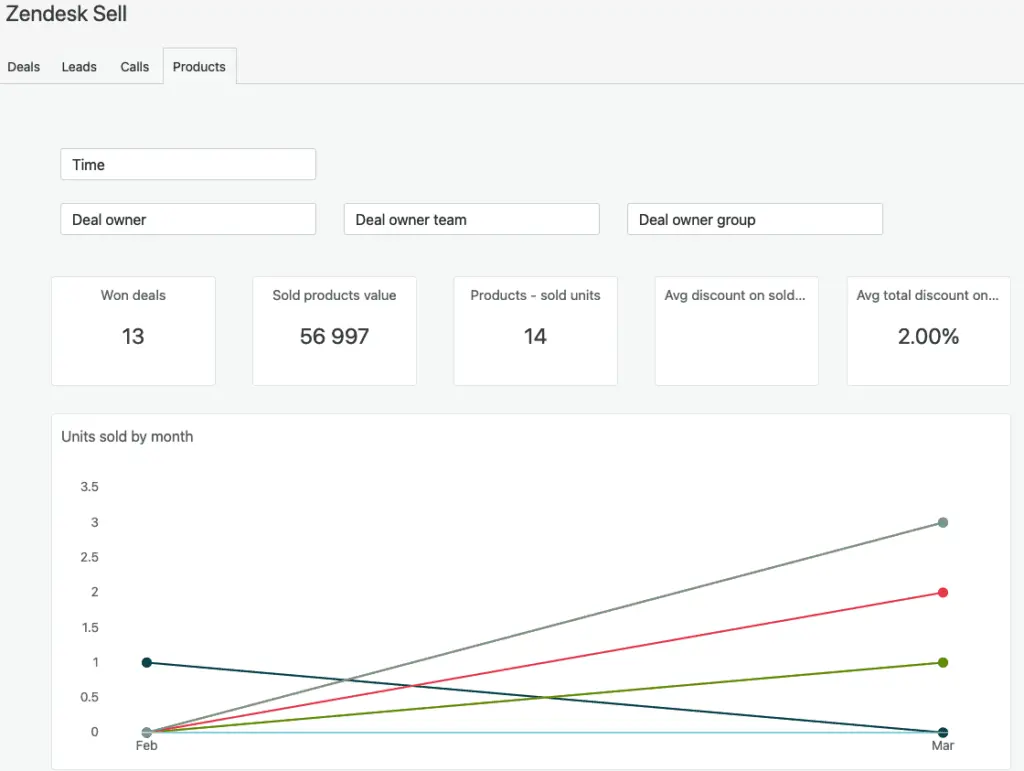
Task: Click the Avg total discount on label
Action: pos(927,295)
